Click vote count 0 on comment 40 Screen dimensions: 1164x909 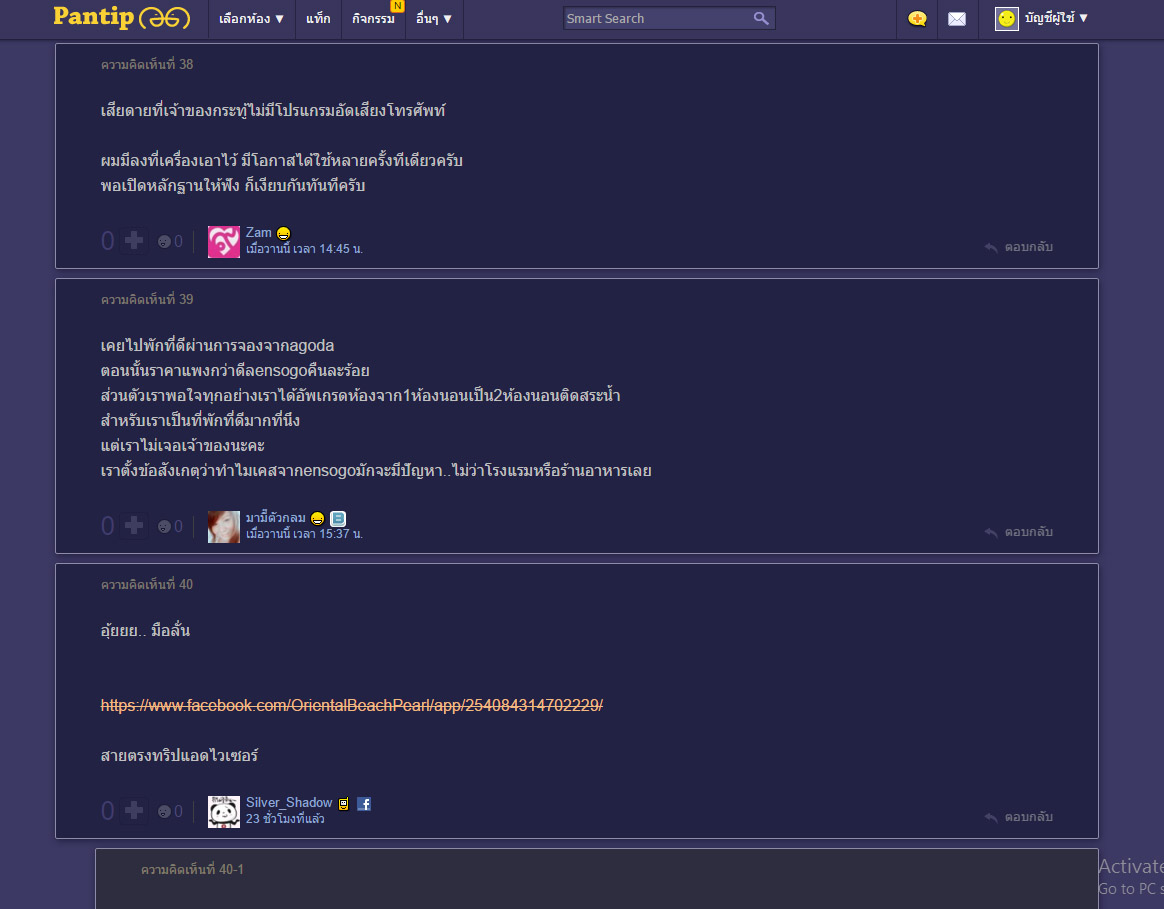(x=108, y=811)
